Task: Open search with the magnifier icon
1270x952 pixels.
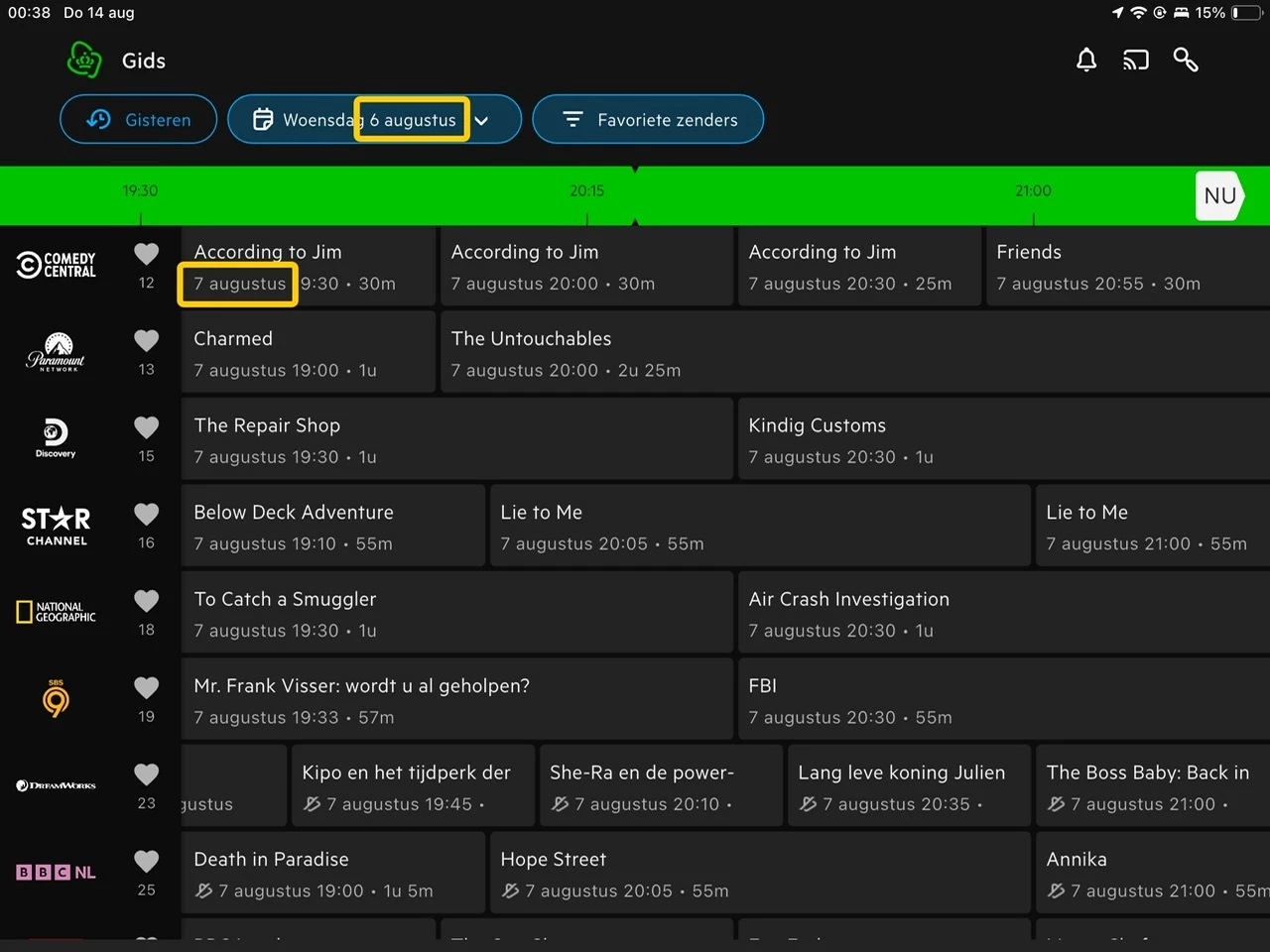Action: click(1186, 60)
